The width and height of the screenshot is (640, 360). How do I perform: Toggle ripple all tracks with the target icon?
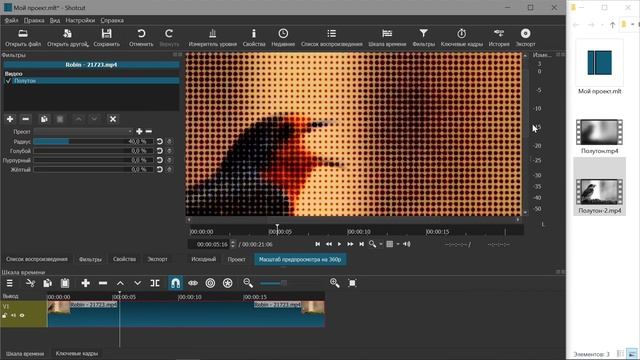point(210,283)
